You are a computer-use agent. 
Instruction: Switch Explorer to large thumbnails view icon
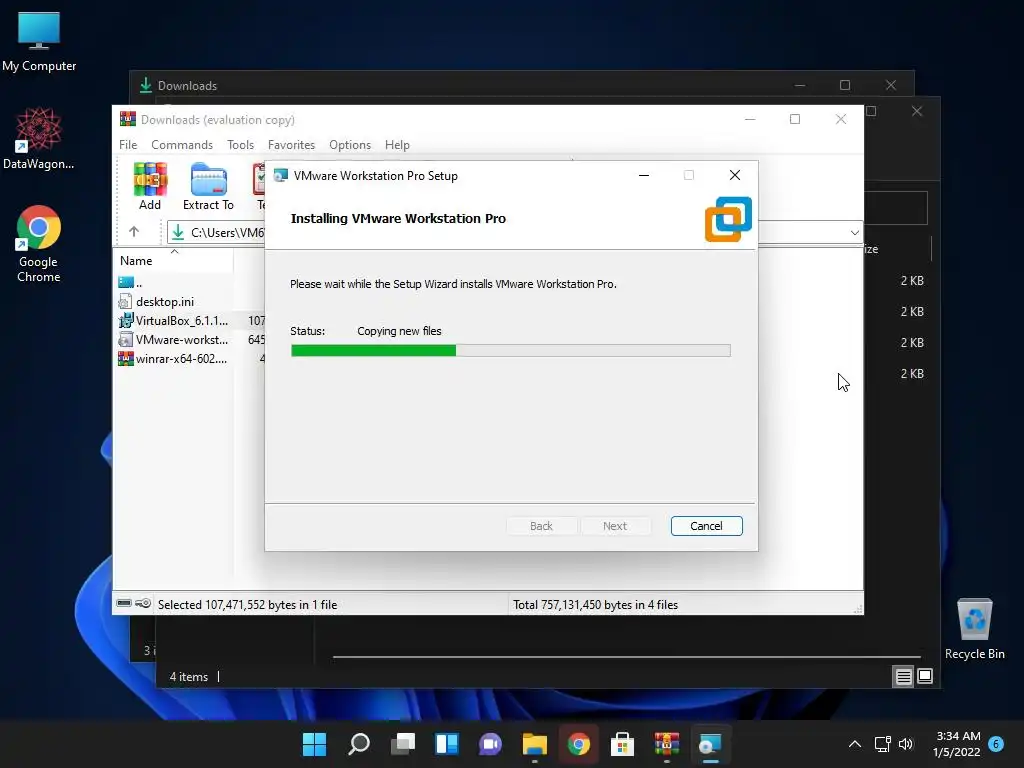click(925, 677)
